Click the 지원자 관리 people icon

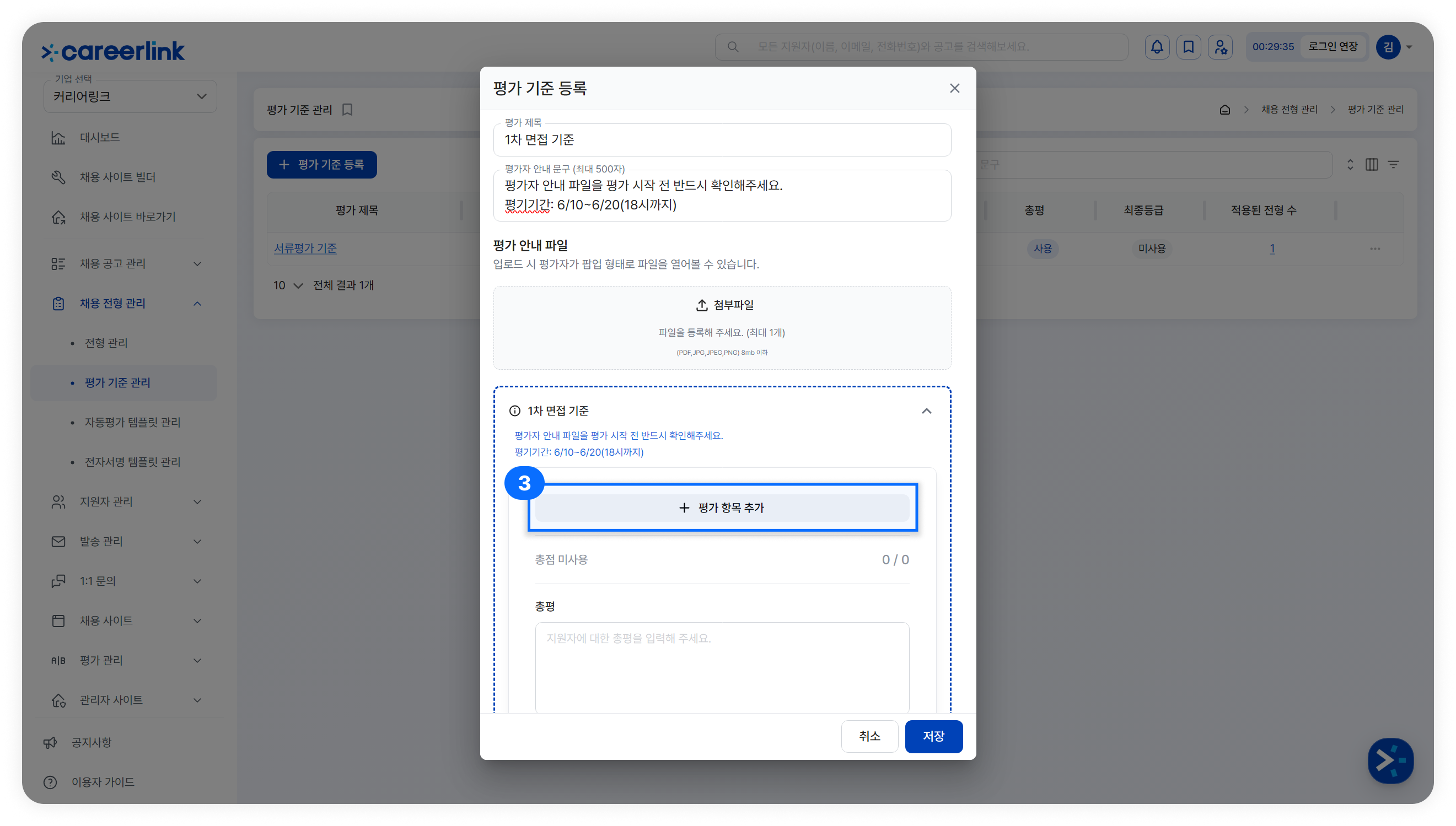(58, 502)
